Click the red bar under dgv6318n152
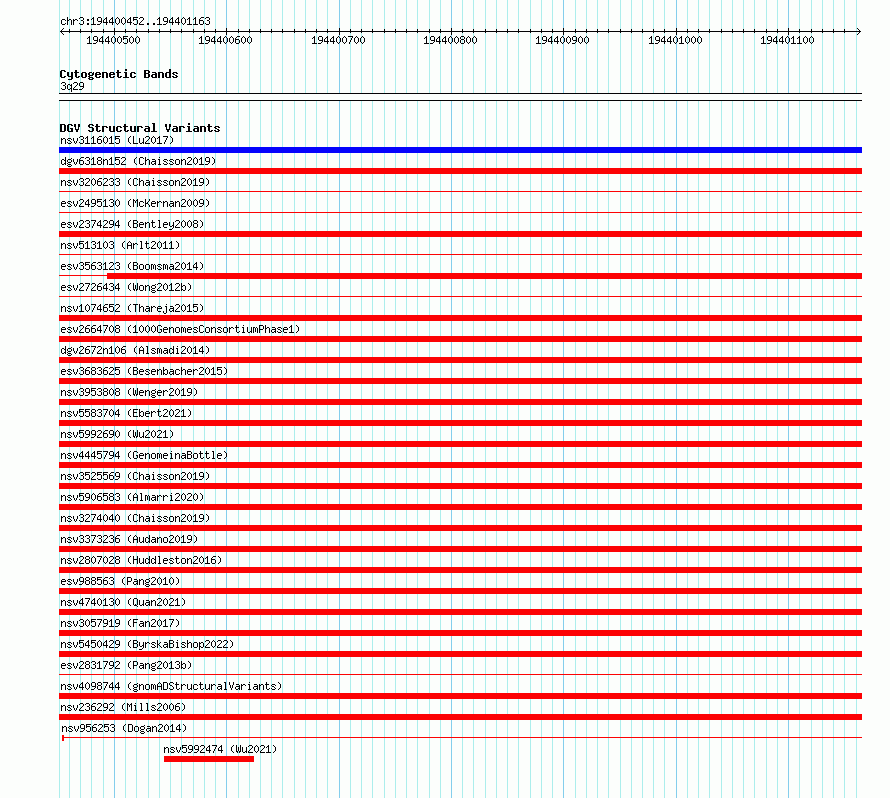 tap(460, 171)
